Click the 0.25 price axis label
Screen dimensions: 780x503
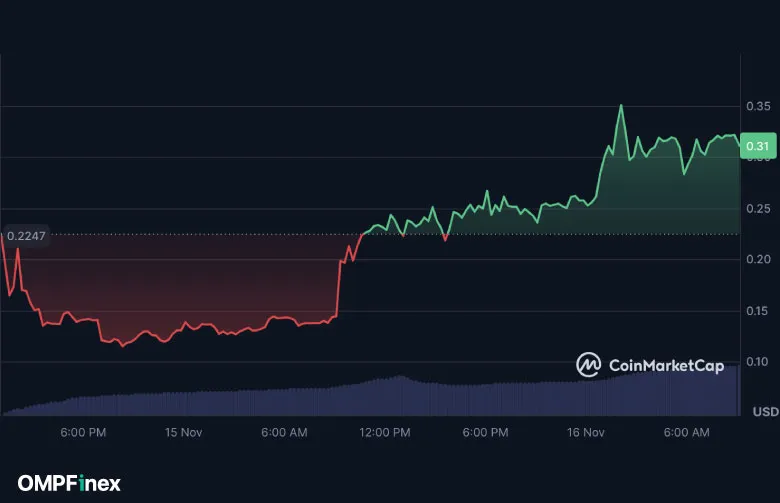(757, 209)
